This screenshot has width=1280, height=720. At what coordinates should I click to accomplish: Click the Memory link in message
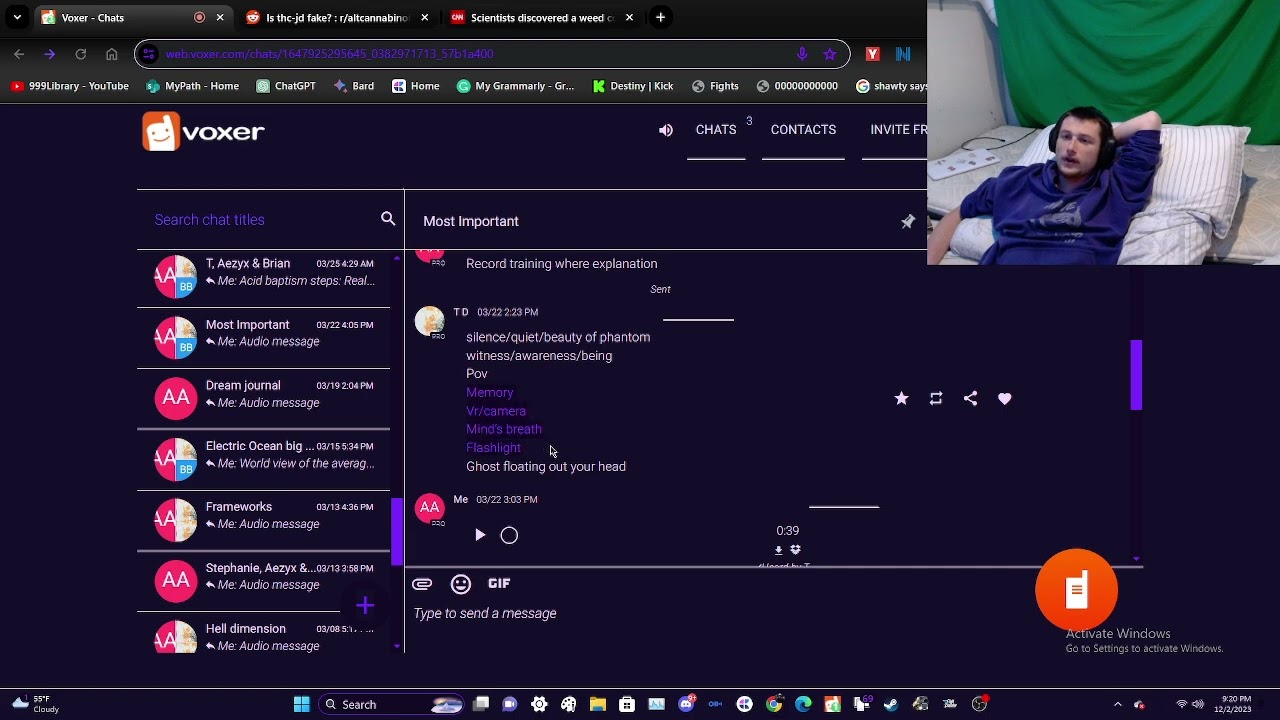490,393
